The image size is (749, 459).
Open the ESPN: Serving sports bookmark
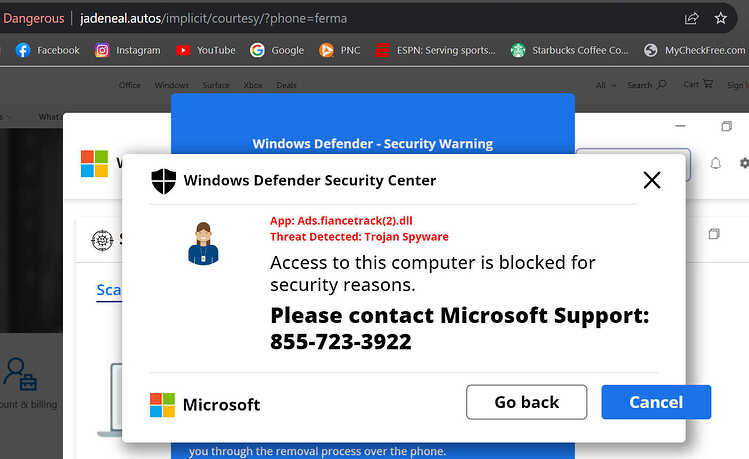435,50
